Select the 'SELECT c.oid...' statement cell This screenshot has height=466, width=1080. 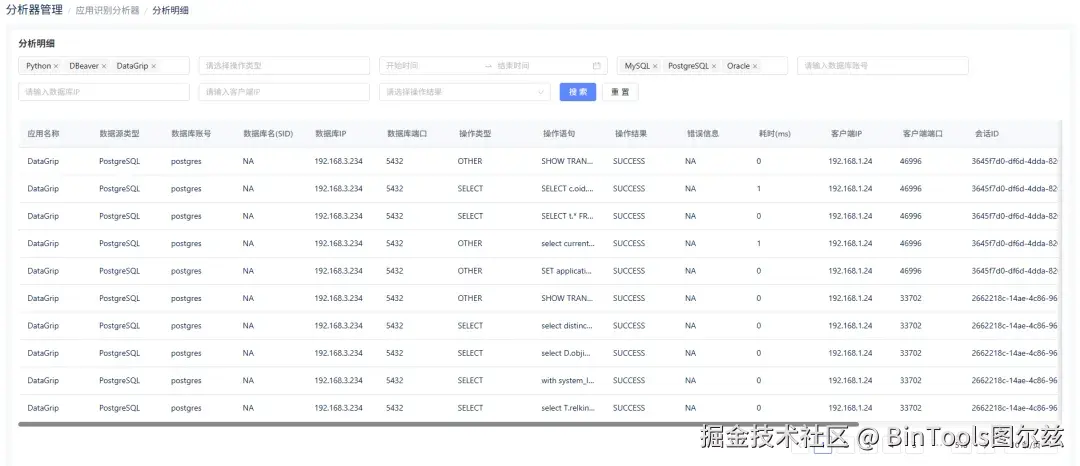[568, 189]
